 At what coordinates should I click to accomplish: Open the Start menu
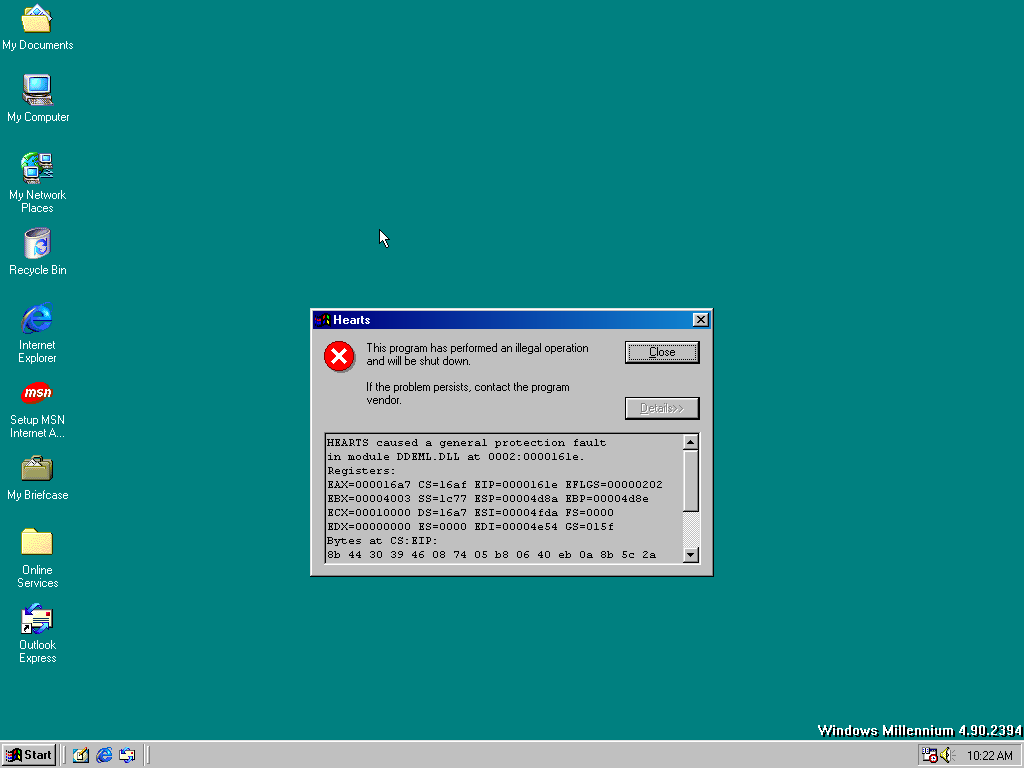[x=29, y=755]
